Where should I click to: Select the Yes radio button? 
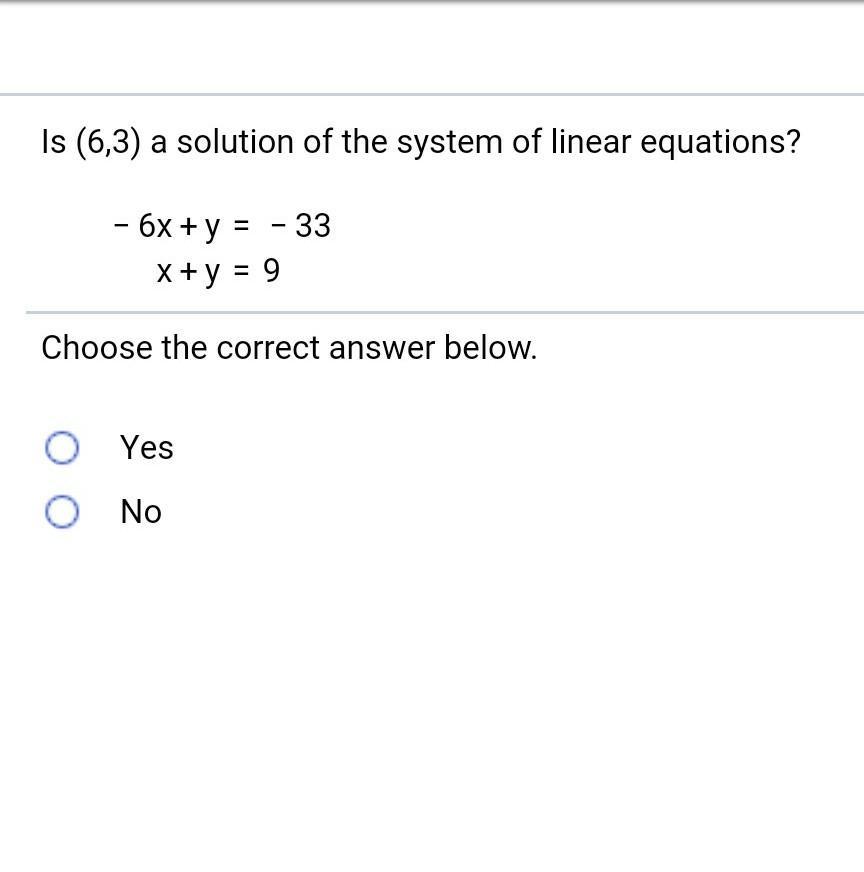pyautogui.click(x=61, y=448)
